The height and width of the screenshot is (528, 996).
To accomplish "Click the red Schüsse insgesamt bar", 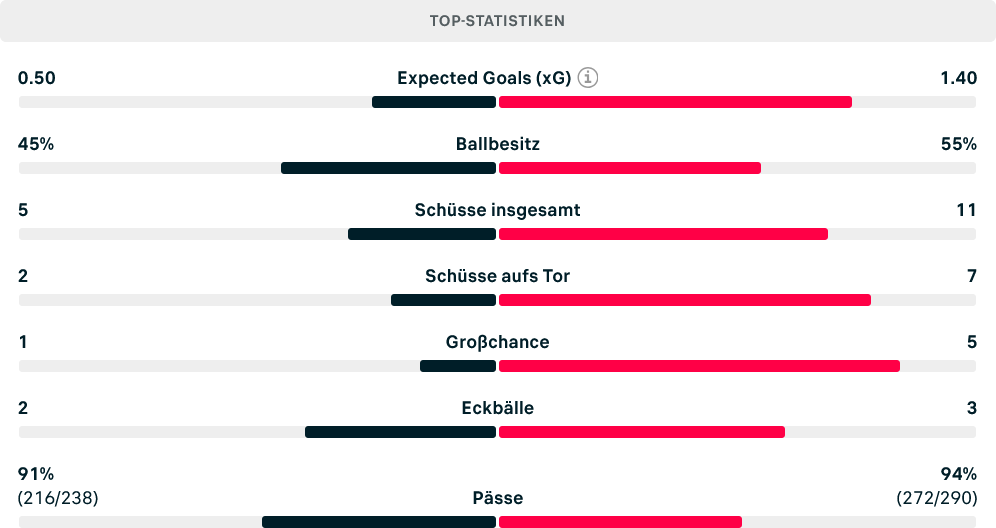I will [663, 234].
